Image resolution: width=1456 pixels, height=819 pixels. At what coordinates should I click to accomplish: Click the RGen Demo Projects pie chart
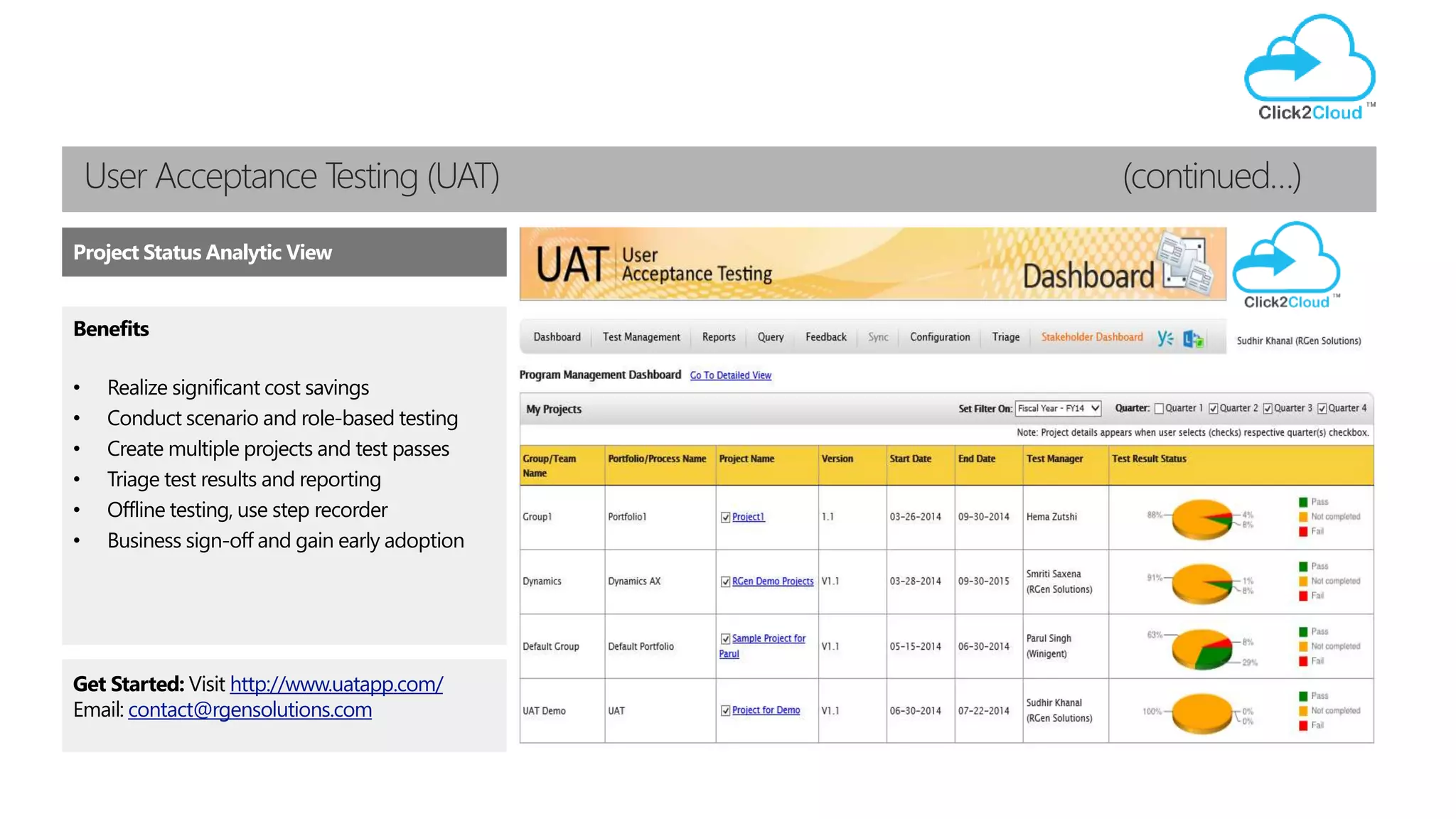1202,584
